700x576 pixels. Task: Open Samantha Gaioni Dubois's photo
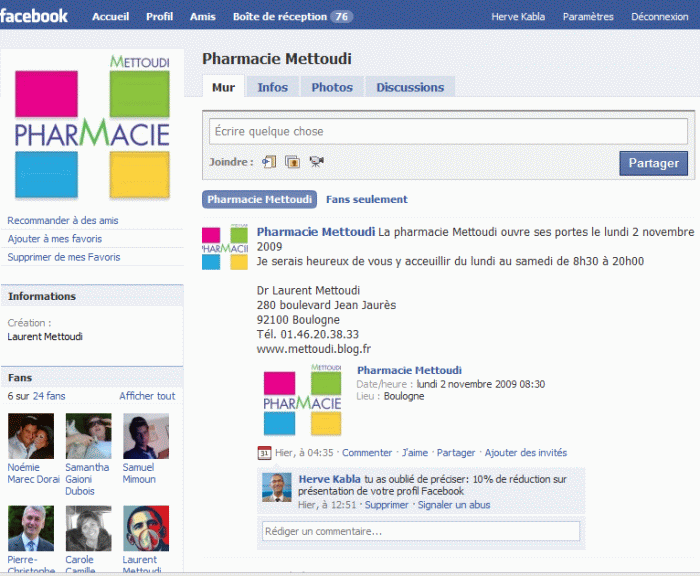click(88, 436)
